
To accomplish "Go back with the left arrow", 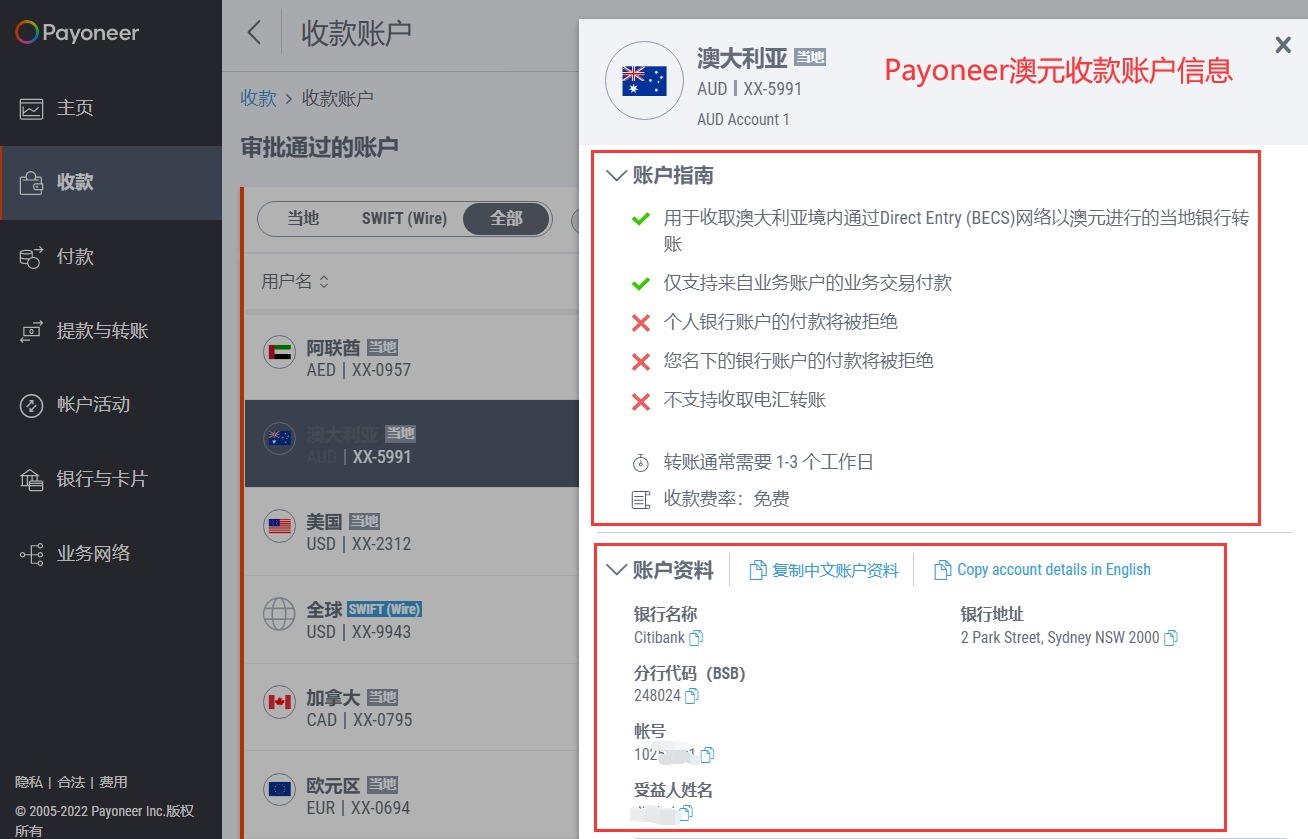I will pos(254,33).
